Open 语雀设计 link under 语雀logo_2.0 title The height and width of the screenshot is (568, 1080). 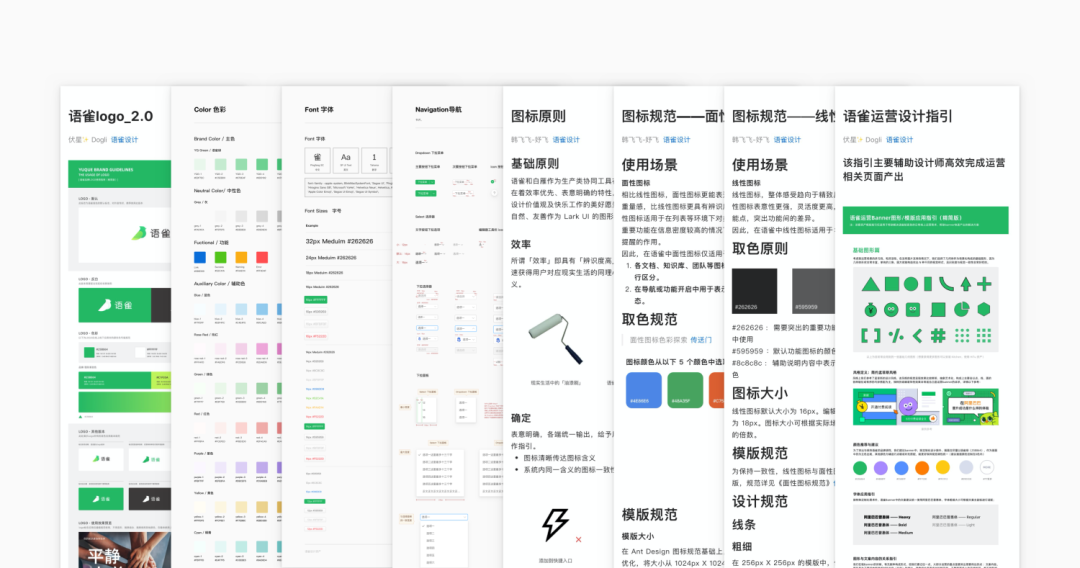pos(125,140)
